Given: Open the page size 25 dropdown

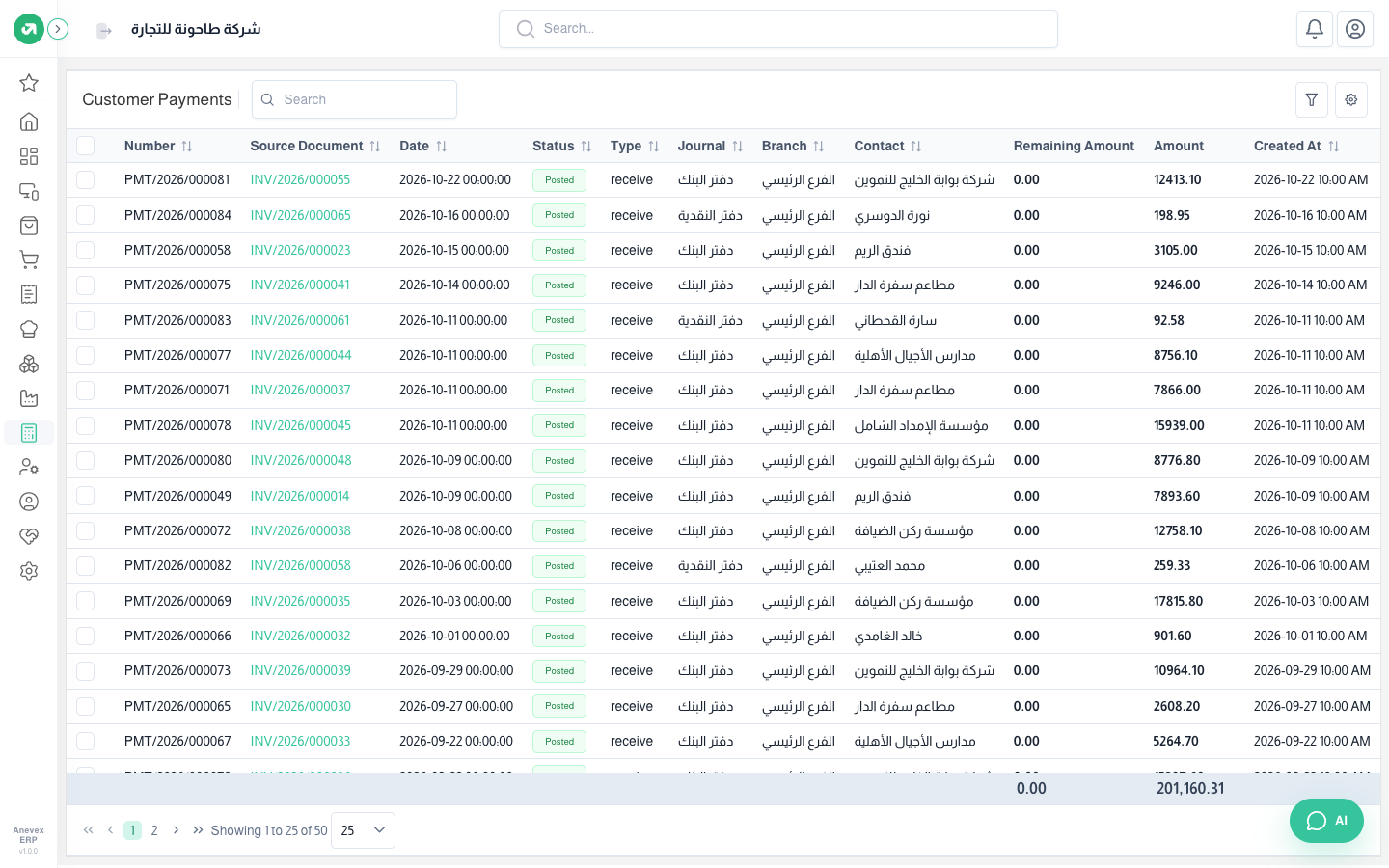Looking at the screenshot, I should click(x=363, y=830).
